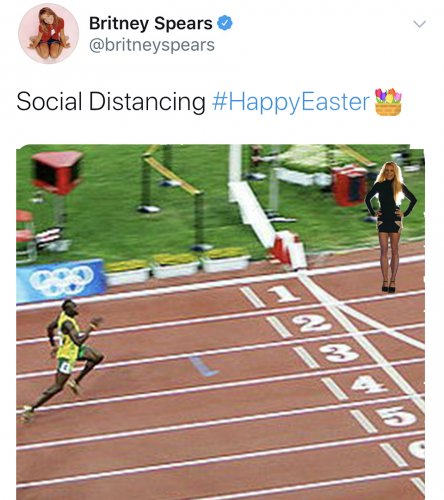444x500 pixels.
Task: Click the lane number 4 marking
Action: coord(369,384)
